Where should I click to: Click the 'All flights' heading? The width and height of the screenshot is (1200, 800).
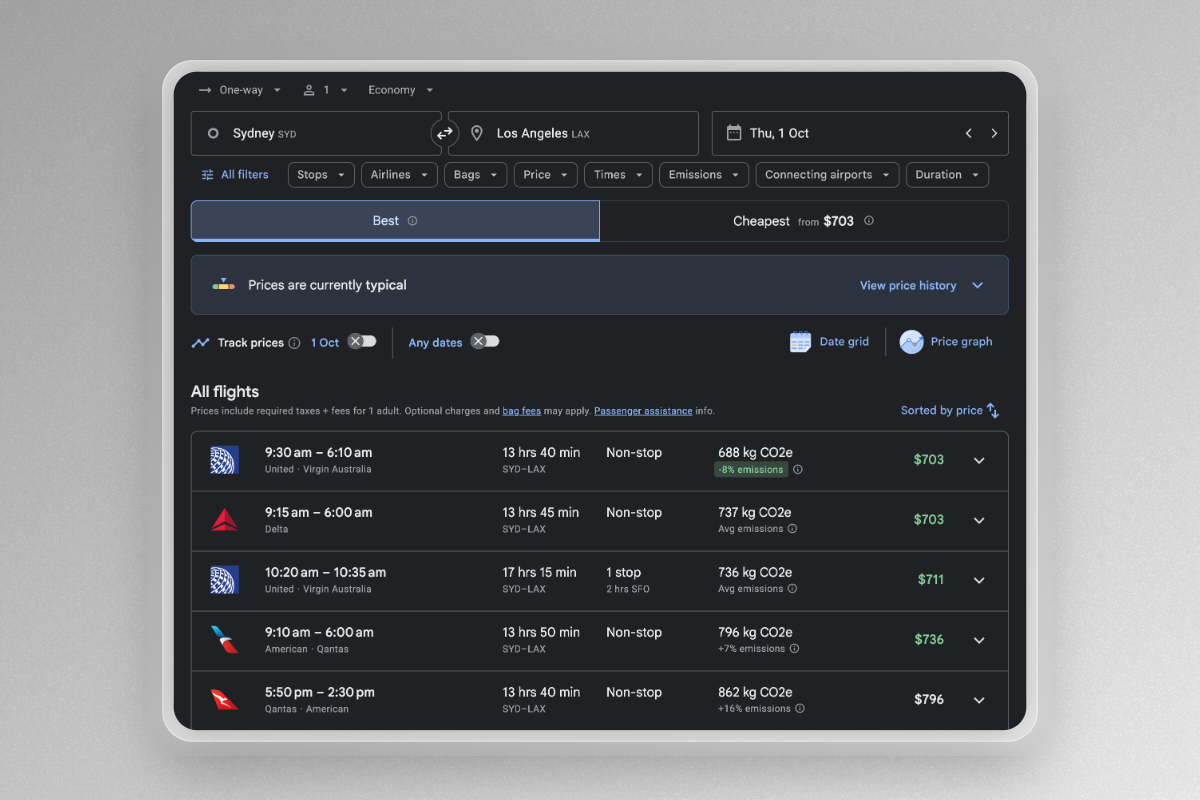pyautogui.click(x=225, y=392)
